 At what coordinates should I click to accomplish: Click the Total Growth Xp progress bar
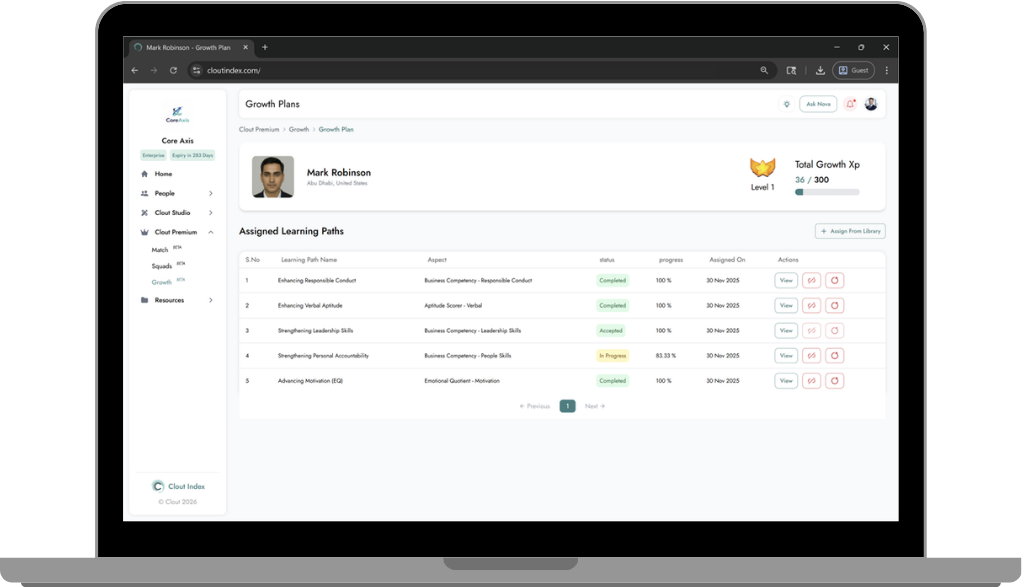825,191
